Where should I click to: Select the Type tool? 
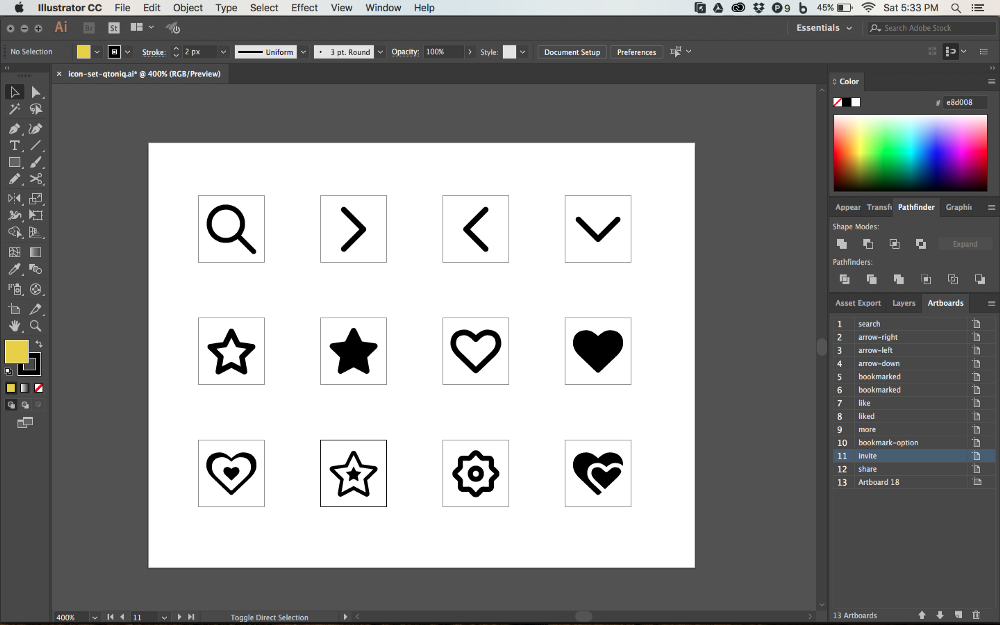point(15,145)
